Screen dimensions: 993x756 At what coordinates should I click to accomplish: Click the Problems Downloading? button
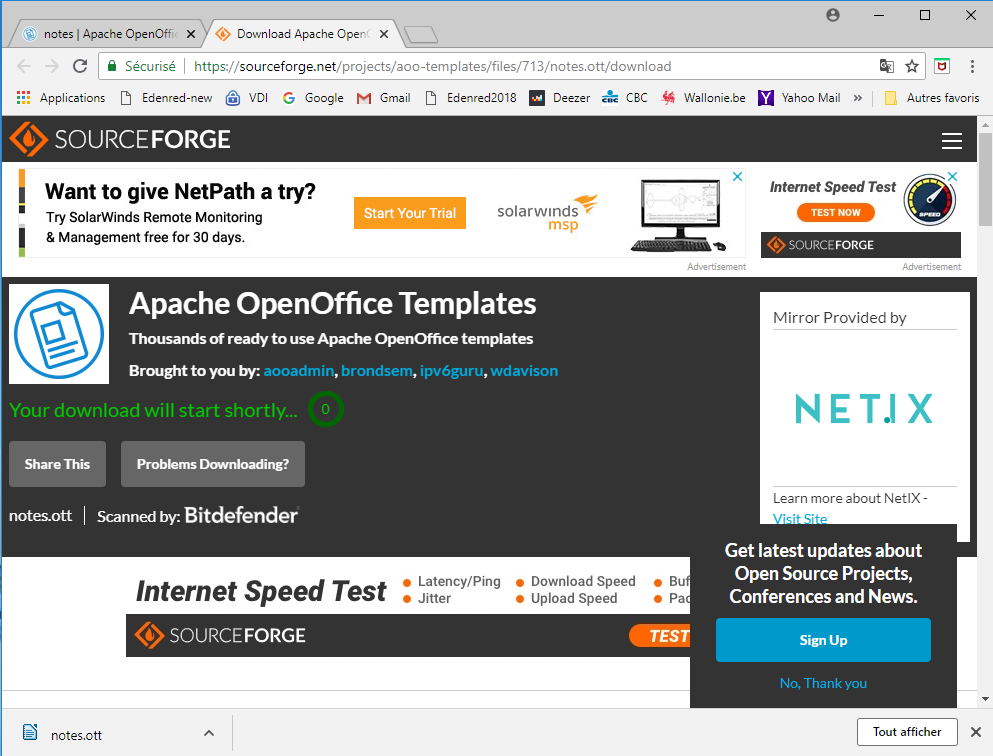click(213, 464)
